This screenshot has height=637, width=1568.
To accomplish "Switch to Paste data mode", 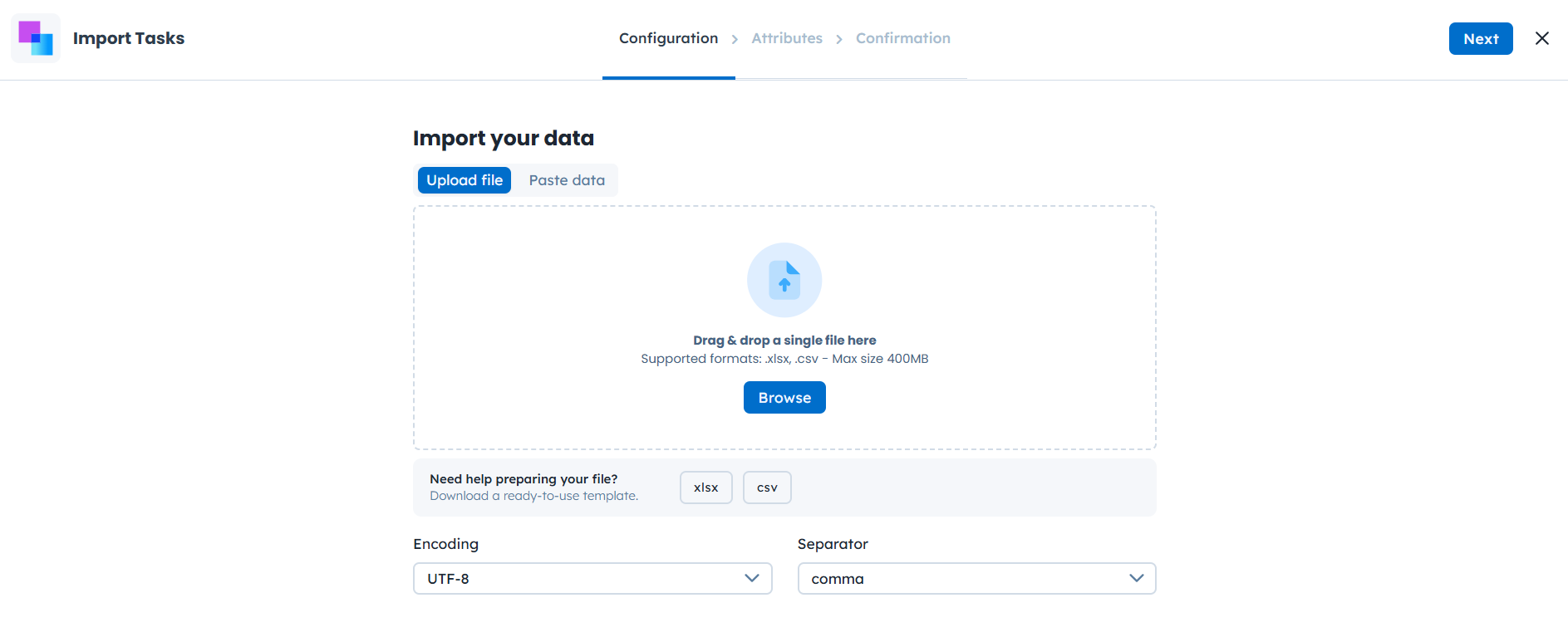I will (567, 180).
